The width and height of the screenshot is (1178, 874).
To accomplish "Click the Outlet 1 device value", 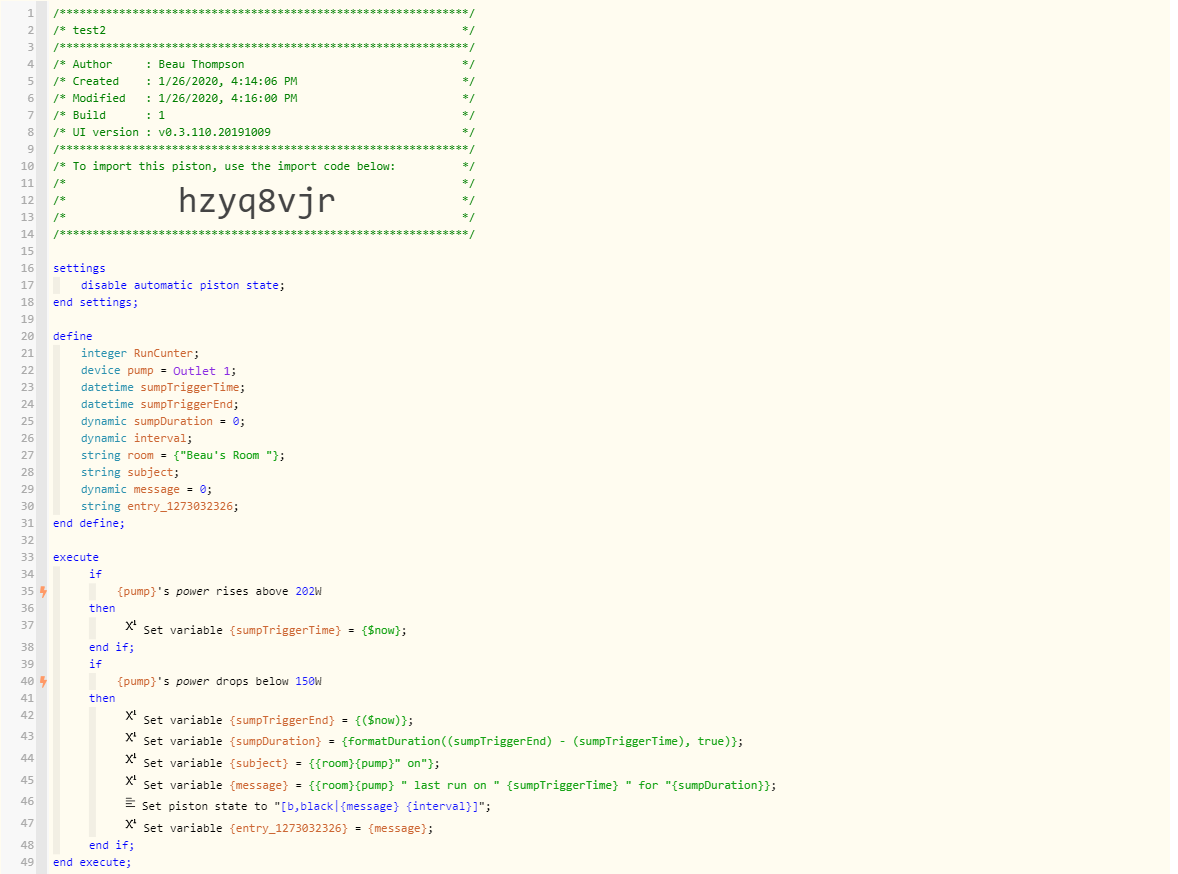I will pos(201,370).
